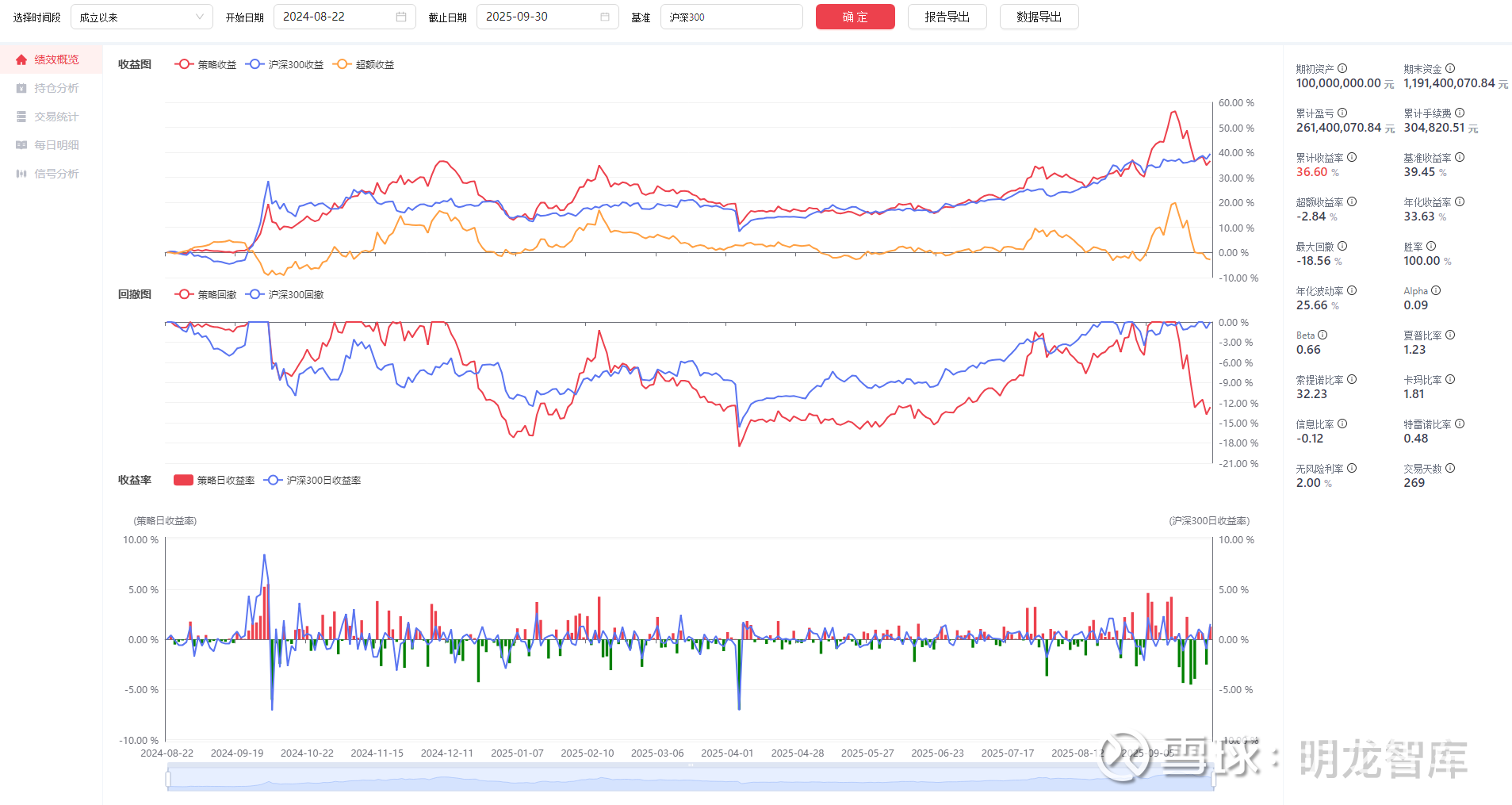Image resolution: width=1512 pixels, height=805 pixels.
Task: Click the home icon beside 绩效概览
Action: pos(21,59)
